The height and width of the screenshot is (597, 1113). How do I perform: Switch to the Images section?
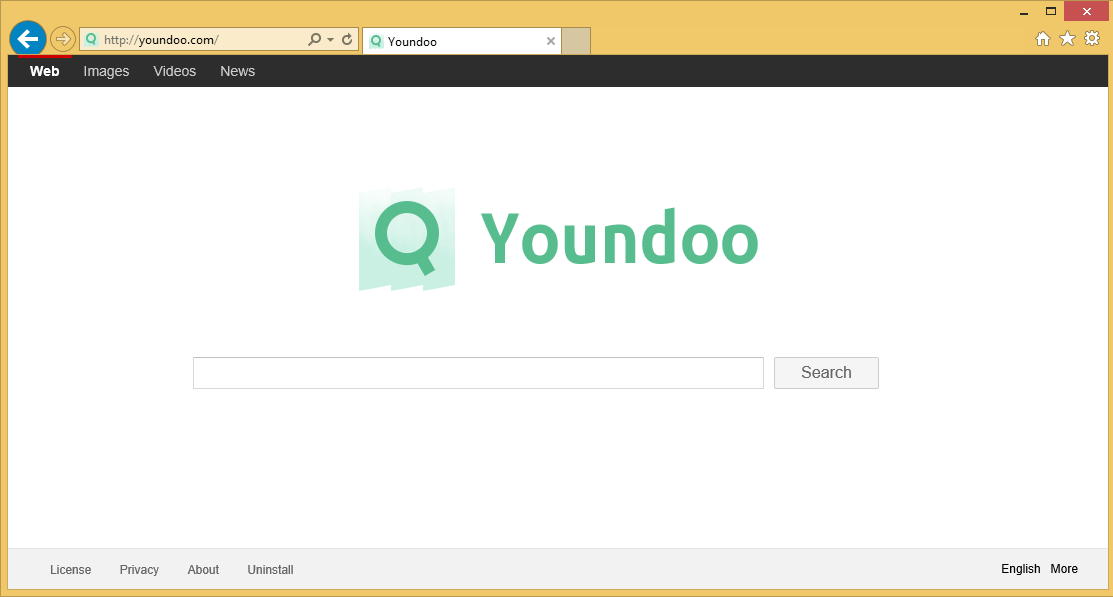click(106, 71)
